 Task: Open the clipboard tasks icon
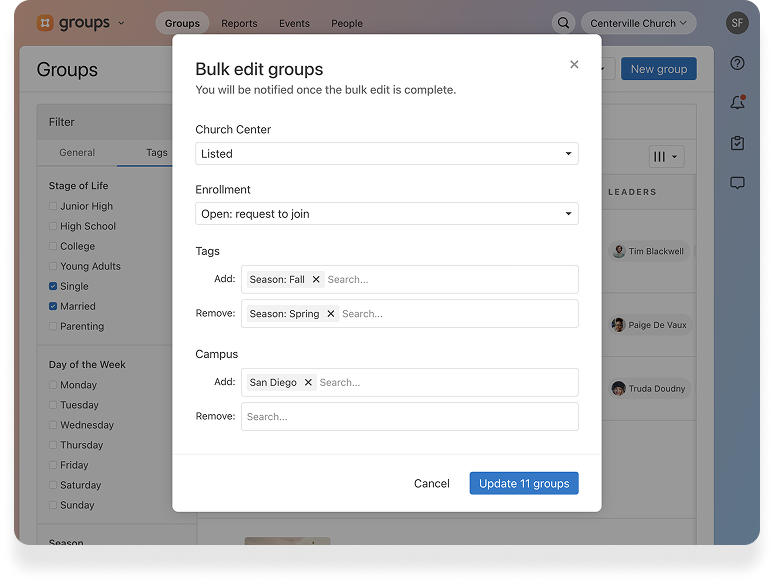737,143
